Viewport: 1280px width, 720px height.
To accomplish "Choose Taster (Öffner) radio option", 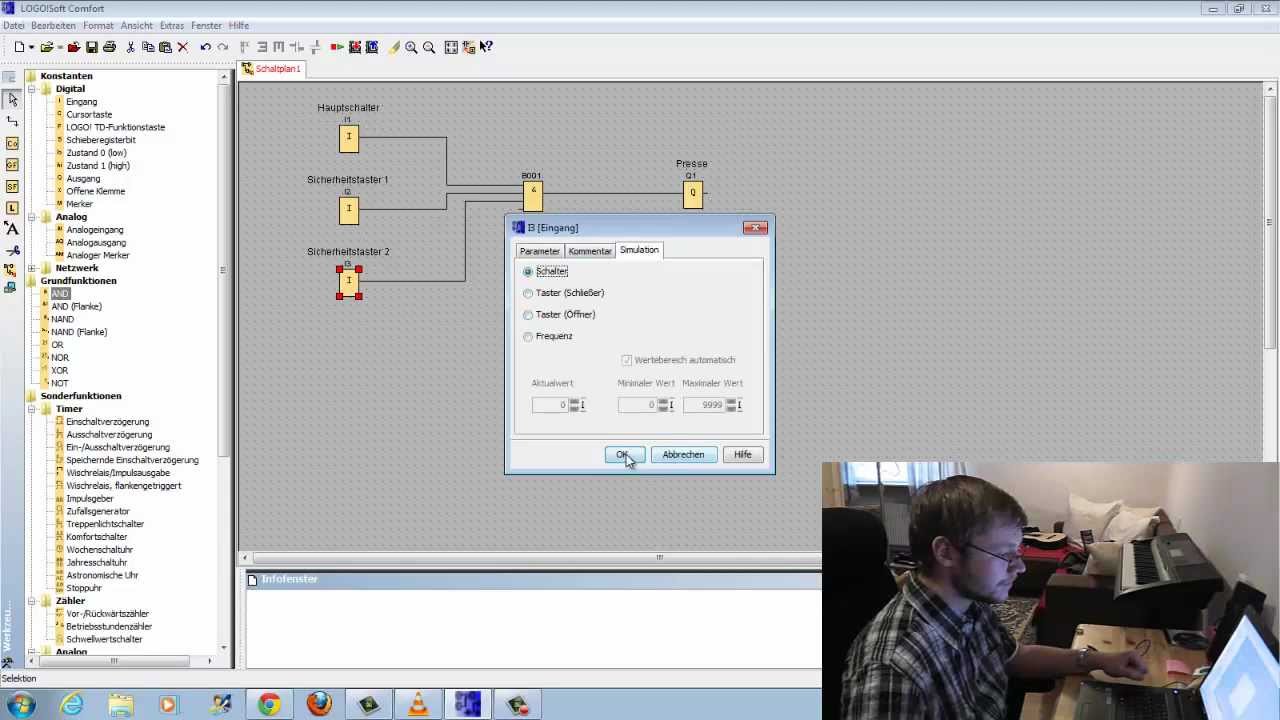I will (x=528, y=314).
